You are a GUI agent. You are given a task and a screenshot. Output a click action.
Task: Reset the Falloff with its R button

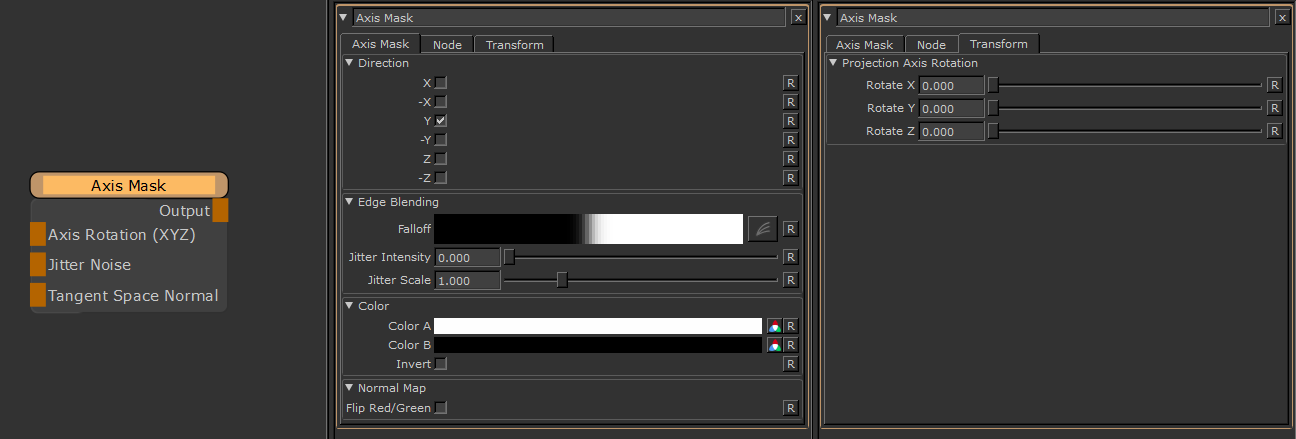coord(790,229)
